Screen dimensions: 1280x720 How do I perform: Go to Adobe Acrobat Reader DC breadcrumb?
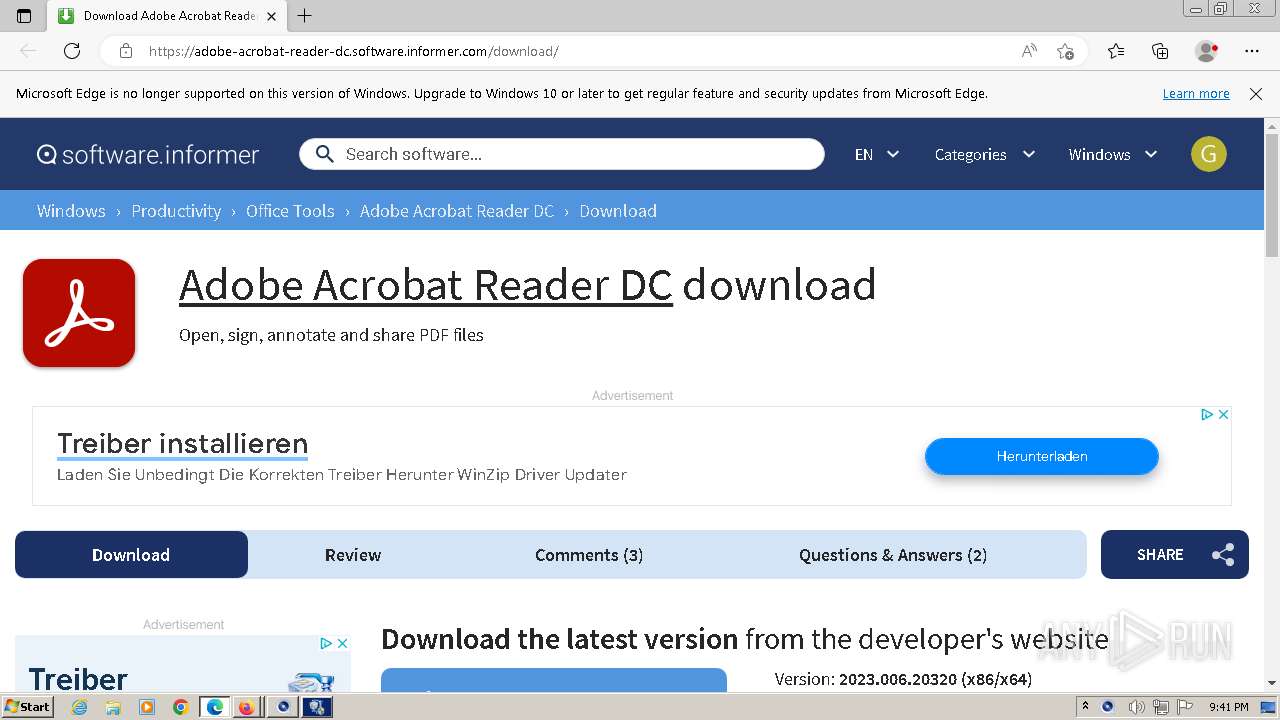(457, 211)
